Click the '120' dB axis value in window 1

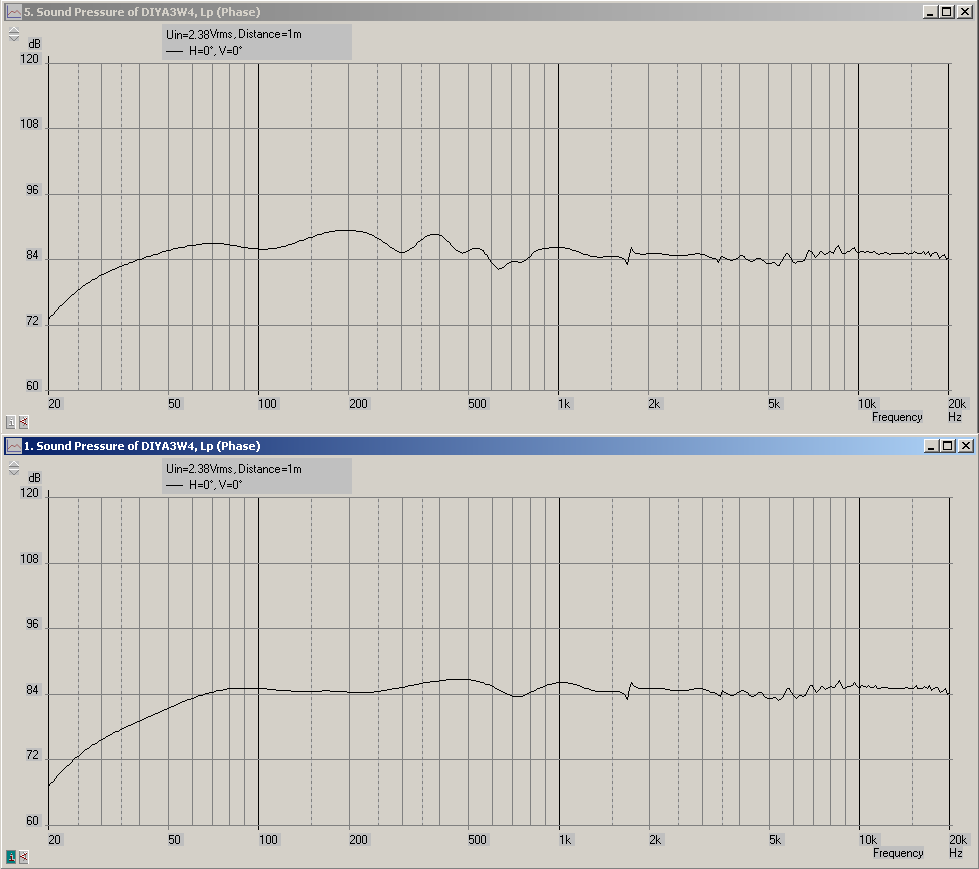[x=29, y=493]
